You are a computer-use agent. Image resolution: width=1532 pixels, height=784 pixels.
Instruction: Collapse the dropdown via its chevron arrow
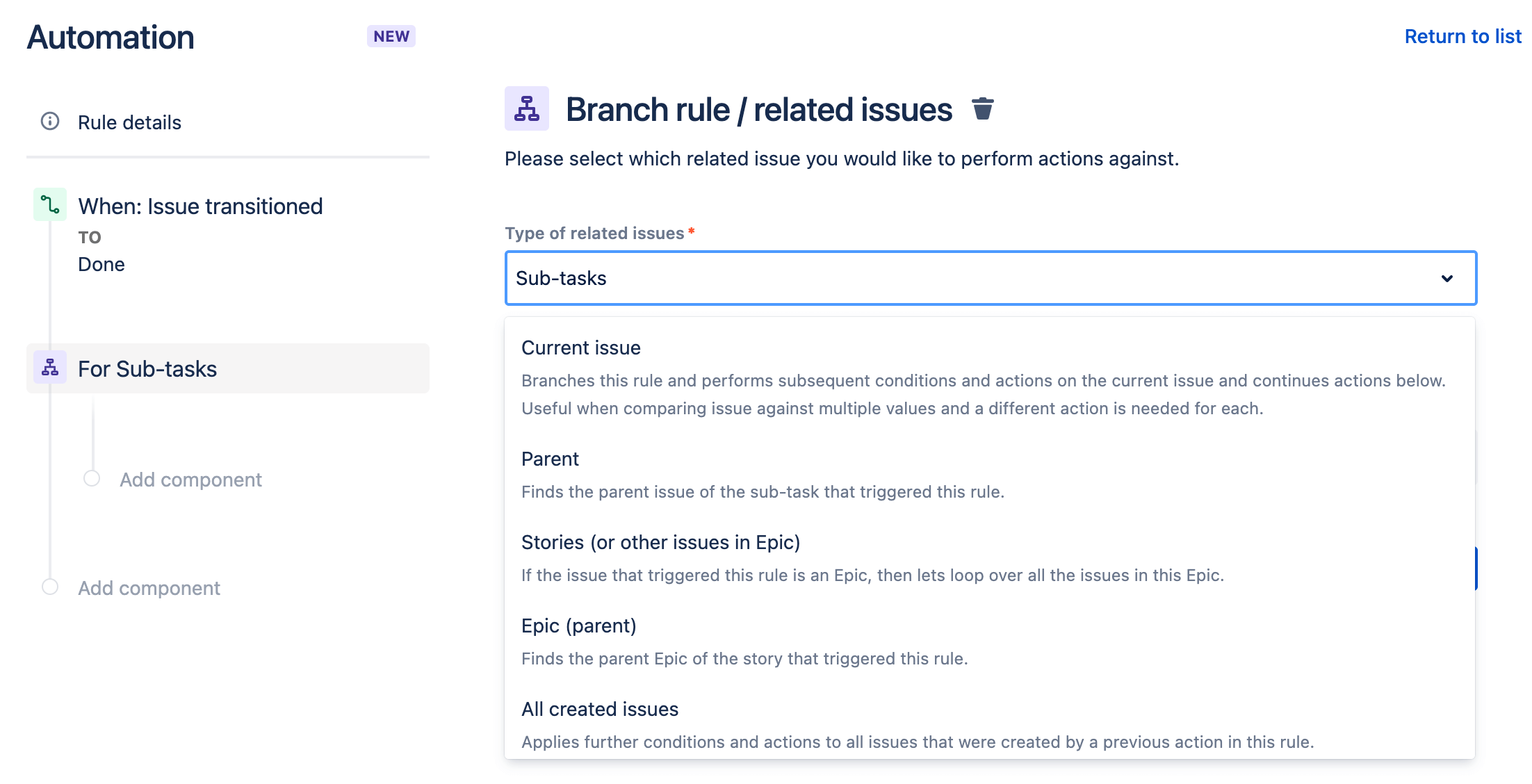(1447, 278)
